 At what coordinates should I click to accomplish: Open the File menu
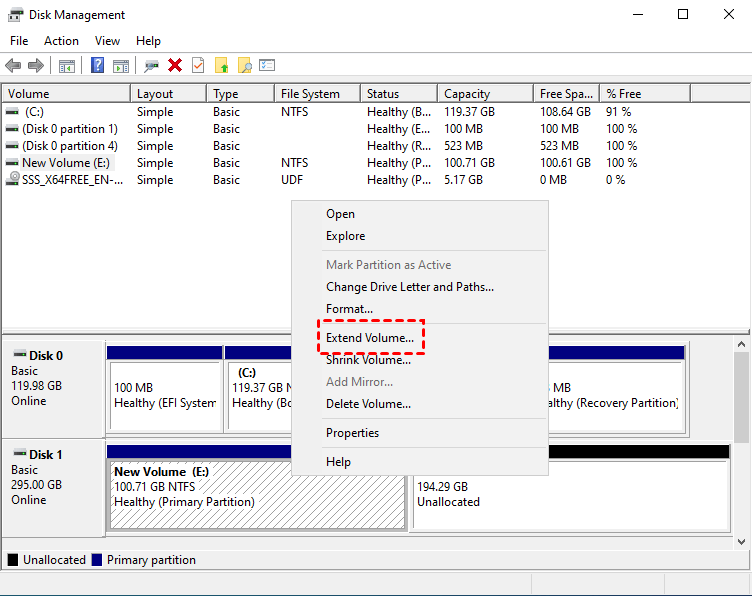click(x=19, y=41)
